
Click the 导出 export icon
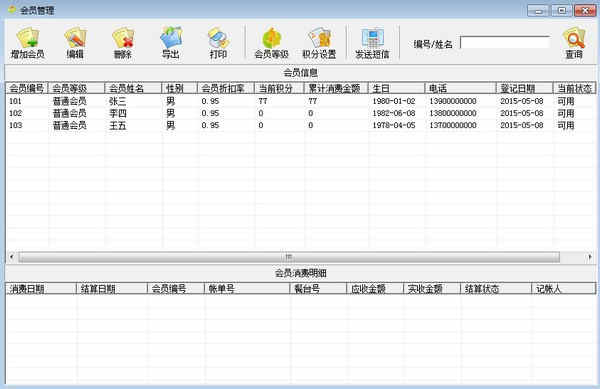click(171, 43)
